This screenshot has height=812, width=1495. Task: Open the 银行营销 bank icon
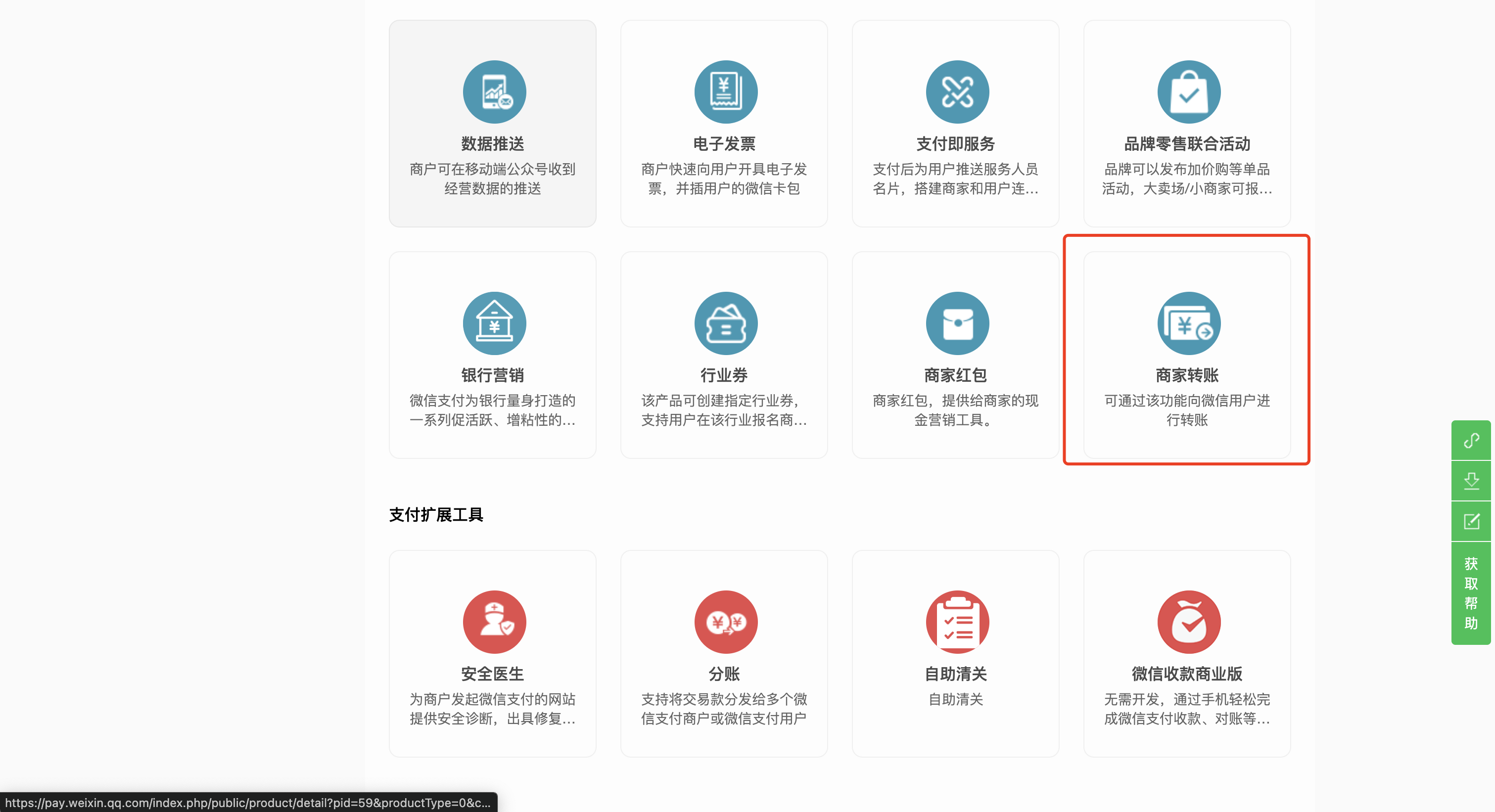(x=494, y=323)
